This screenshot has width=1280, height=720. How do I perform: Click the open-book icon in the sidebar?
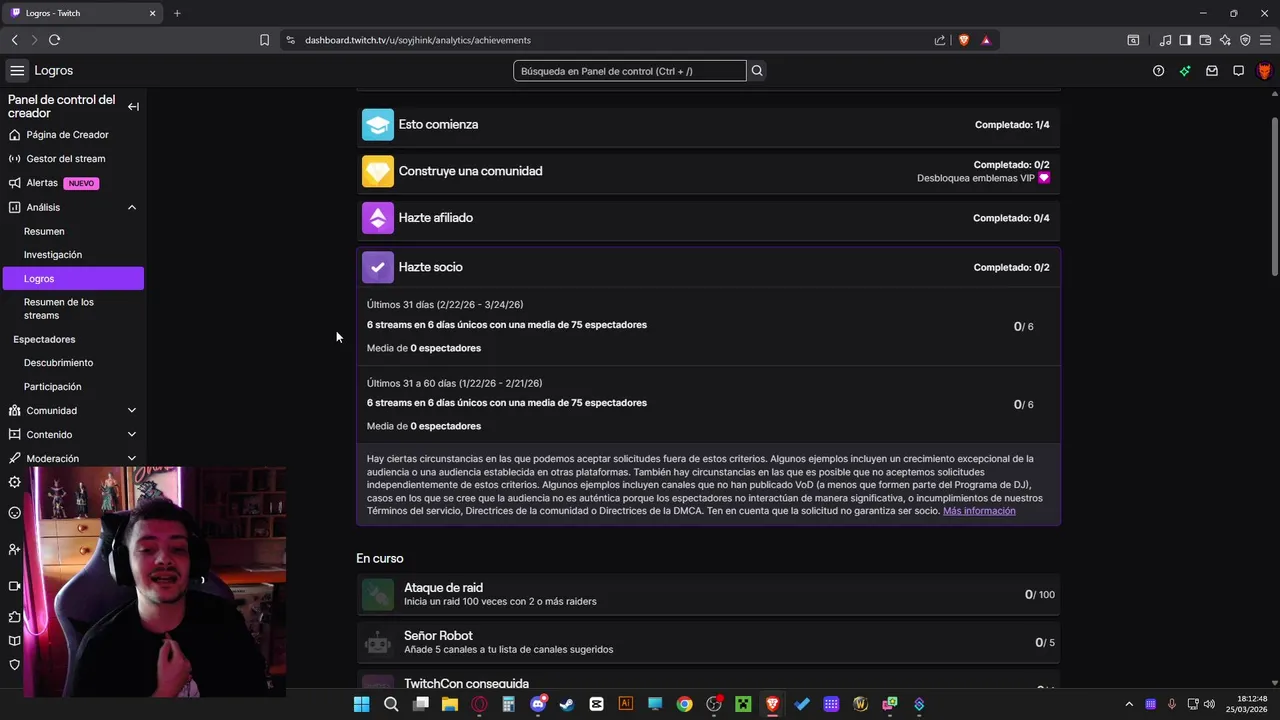[x=14, y=641]
